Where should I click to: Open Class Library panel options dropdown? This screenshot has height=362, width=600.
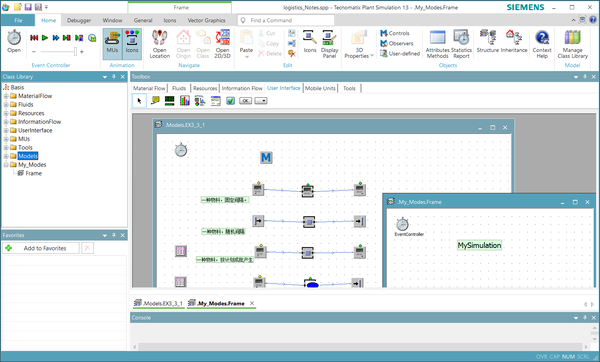tap(105, 77)
